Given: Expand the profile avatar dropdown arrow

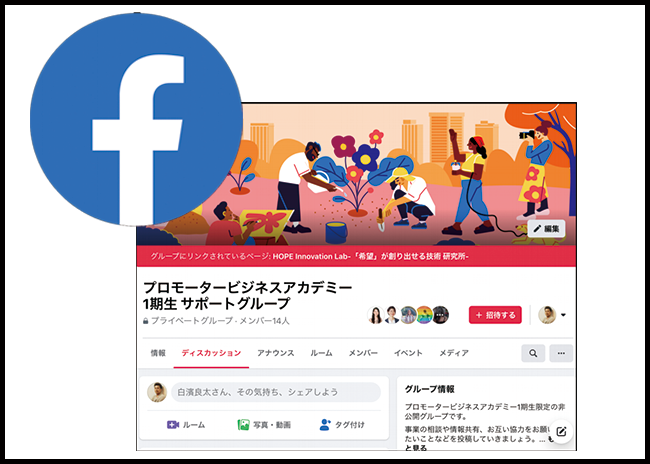Looking at the screenshot, I should [563, 315].
